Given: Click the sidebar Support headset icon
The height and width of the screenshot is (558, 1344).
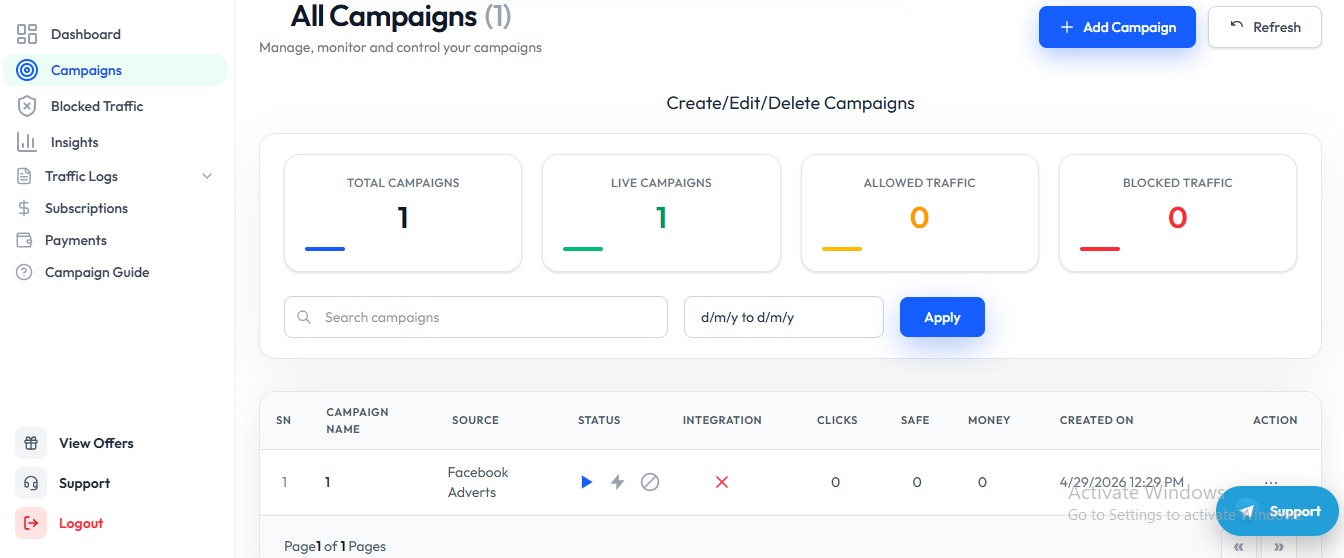Looking at the screenshot, I should [31, 483].
